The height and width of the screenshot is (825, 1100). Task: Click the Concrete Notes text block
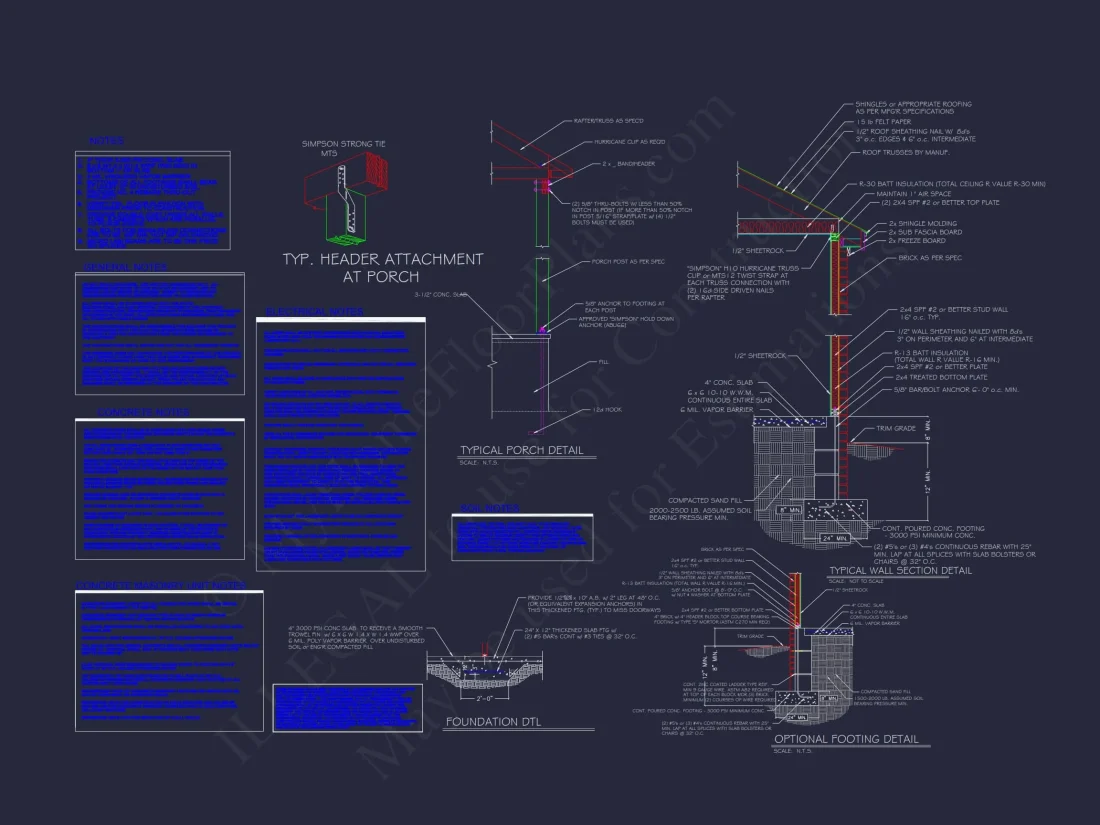(160, 488)
